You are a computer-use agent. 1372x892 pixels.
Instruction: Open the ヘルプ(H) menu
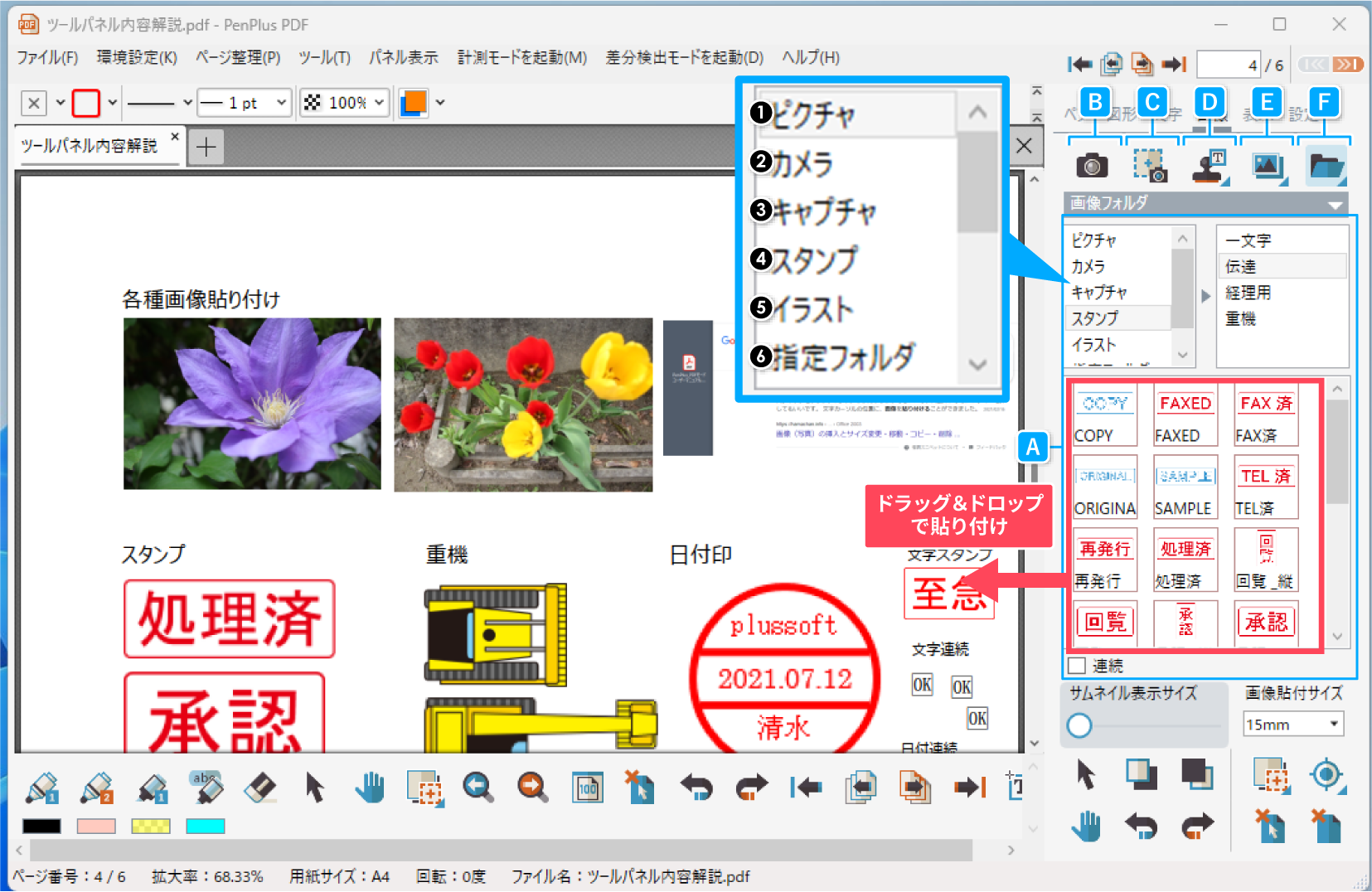pyautogui.click(x=811, y=57)
